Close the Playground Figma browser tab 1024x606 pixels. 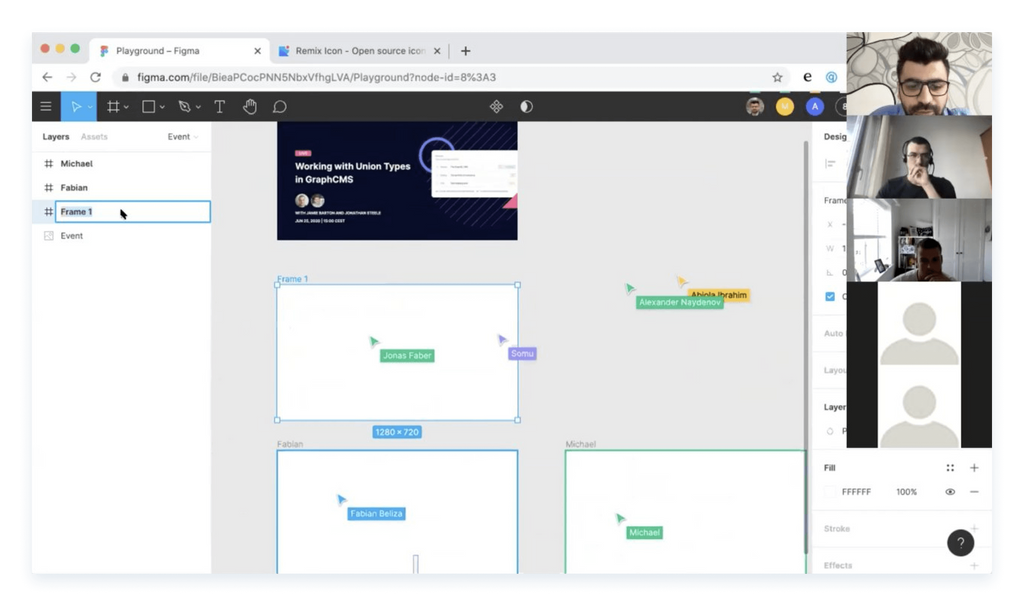tap(257, 51)
